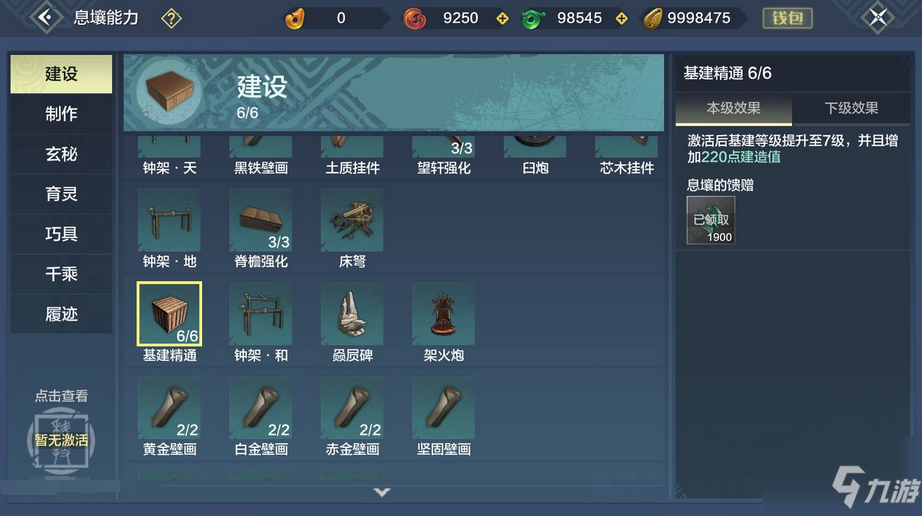The image size is (922, 516).
Task: Select the 架火炮 cannon icon
Action: click(x=443, y=314)
